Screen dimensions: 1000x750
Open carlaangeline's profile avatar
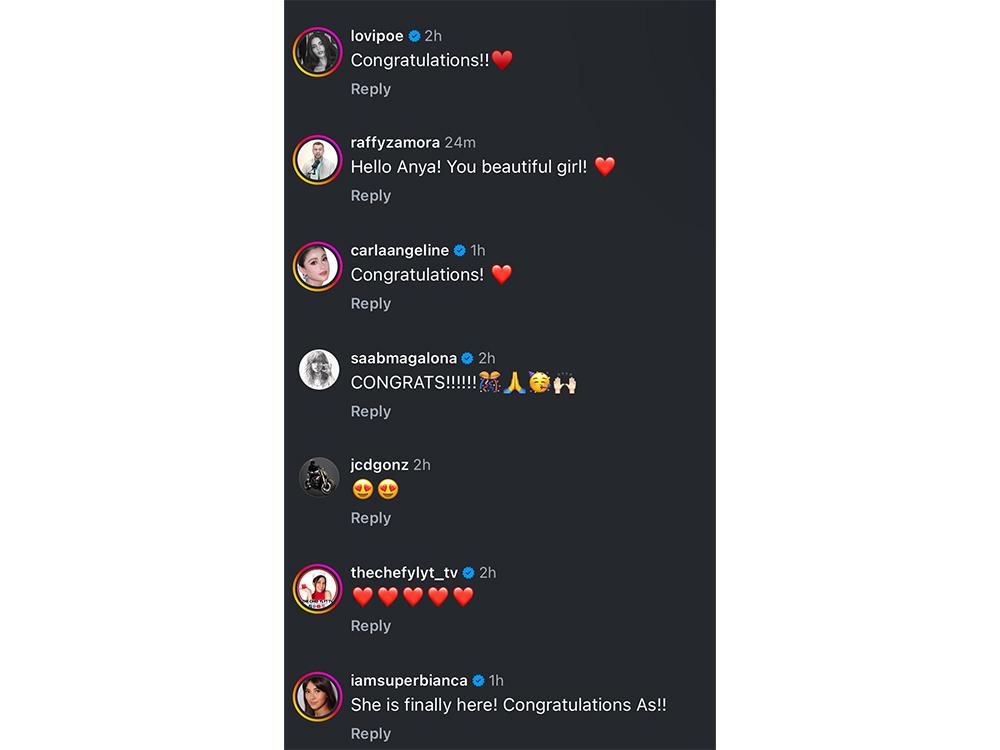point(318,267)
